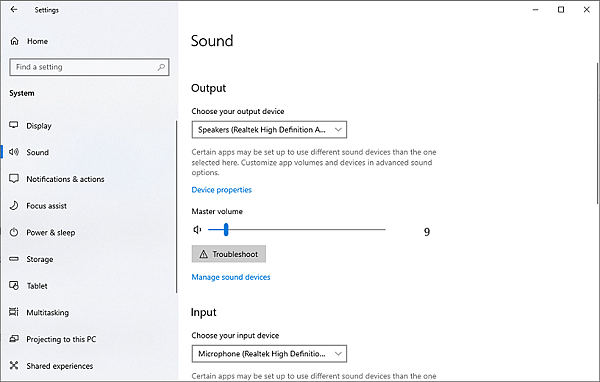This screenshot has height=382, width=600.
Task: Click the Multitasking icon
Action: click(14, 312)
